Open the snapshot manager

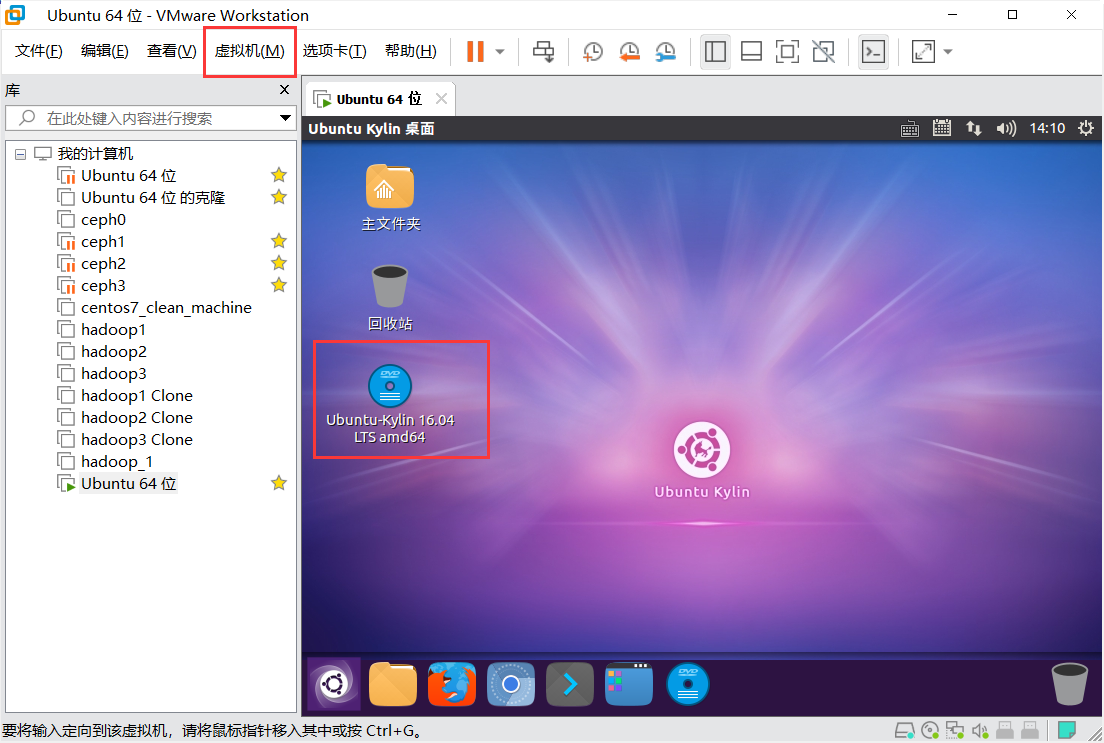pyautogui.click(x=665, y=51)
